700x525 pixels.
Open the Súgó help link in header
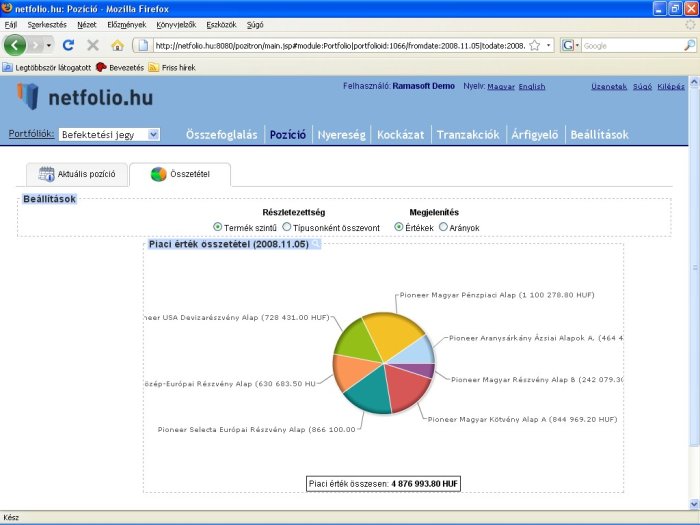(x=642, y=87)
